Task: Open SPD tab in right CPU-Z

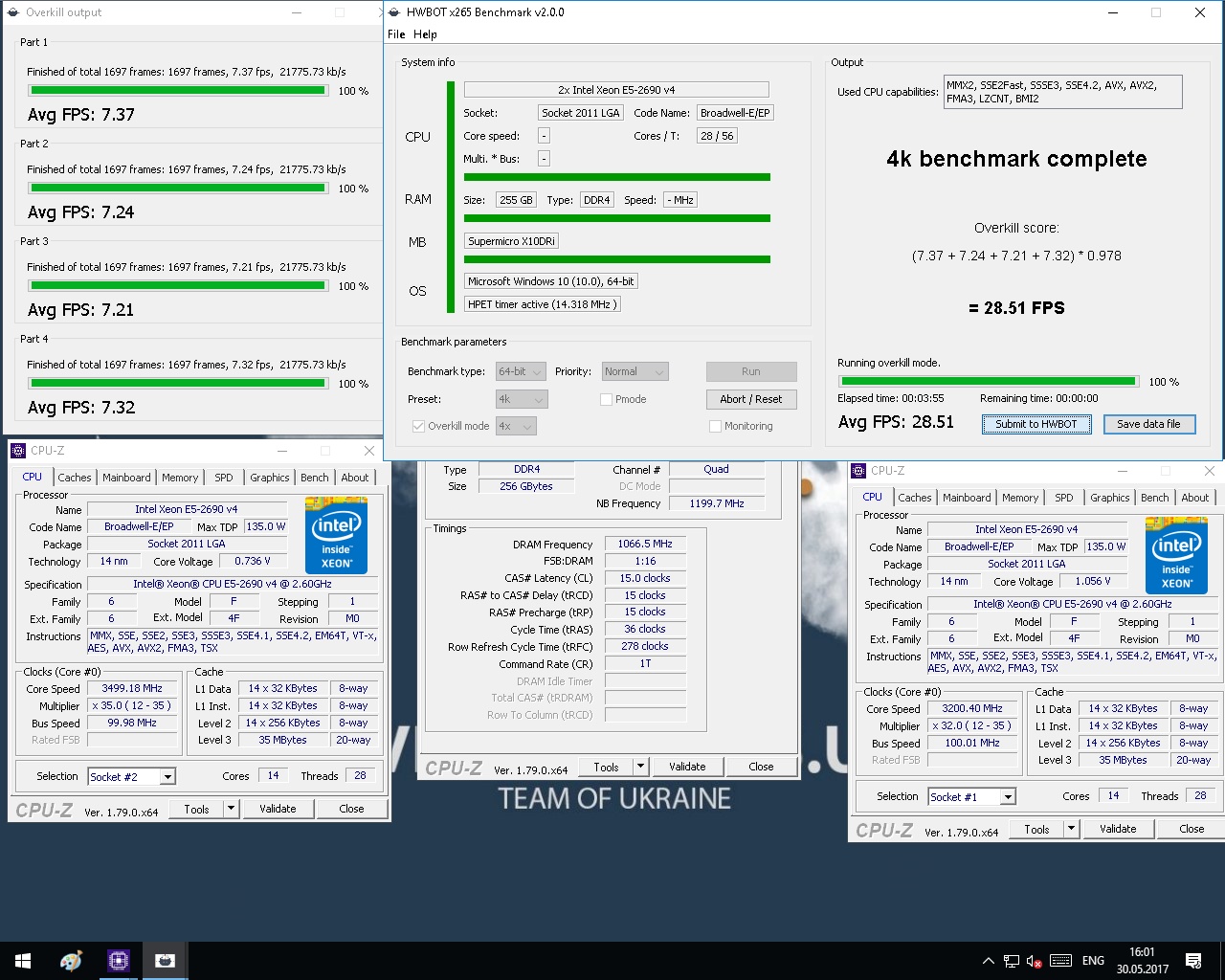Action: pos(1064,498)
